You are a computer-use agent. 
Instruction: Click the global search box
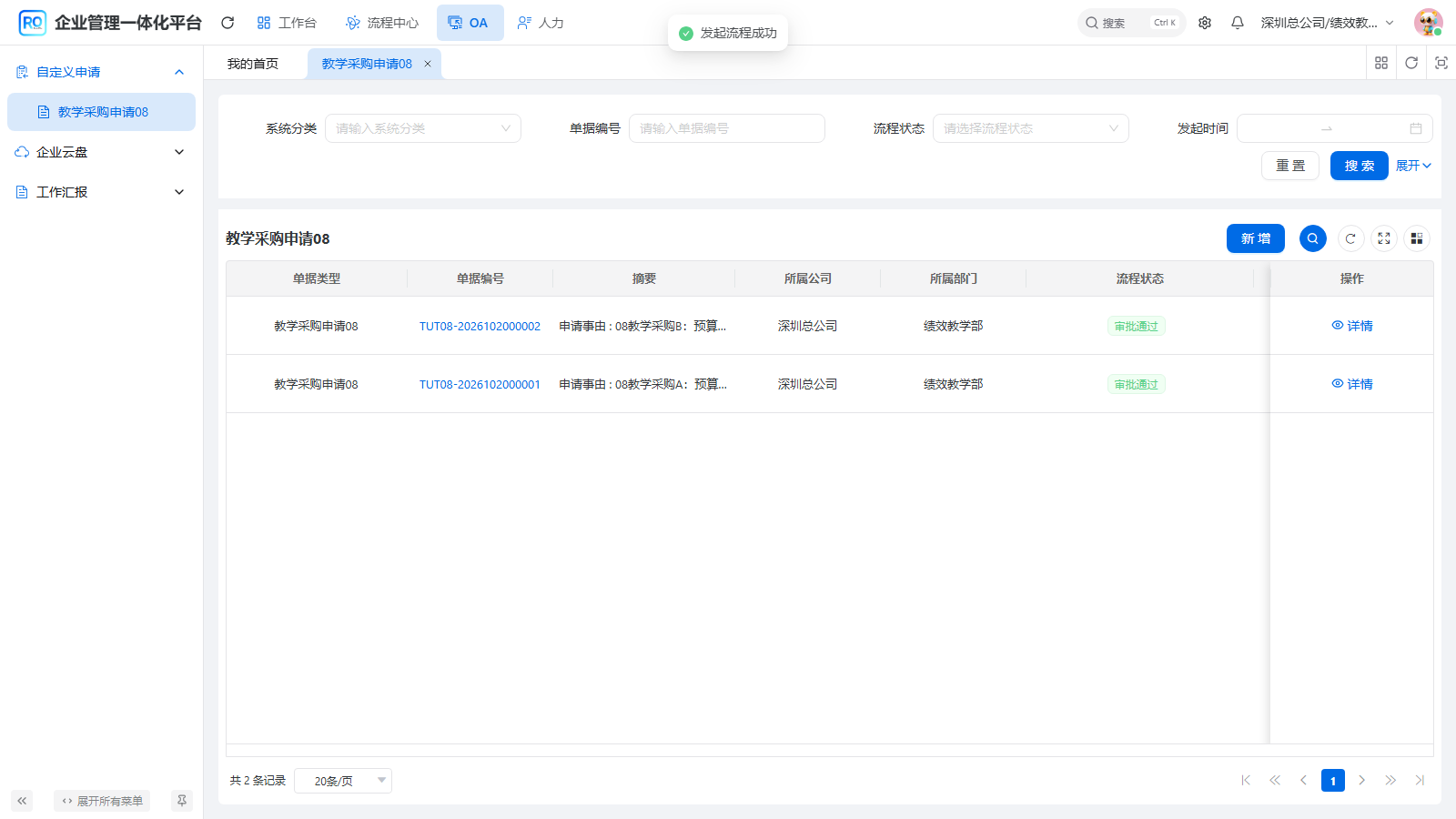click(x=1131, y=23)
